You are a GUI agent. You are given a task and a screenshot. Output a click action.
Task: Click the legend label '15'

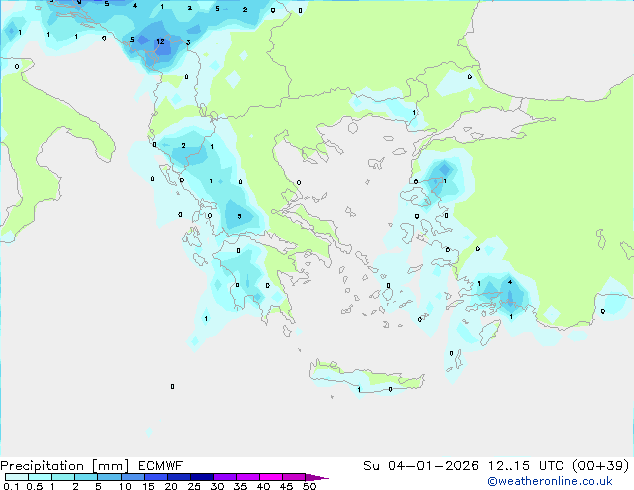click(148, 486)
